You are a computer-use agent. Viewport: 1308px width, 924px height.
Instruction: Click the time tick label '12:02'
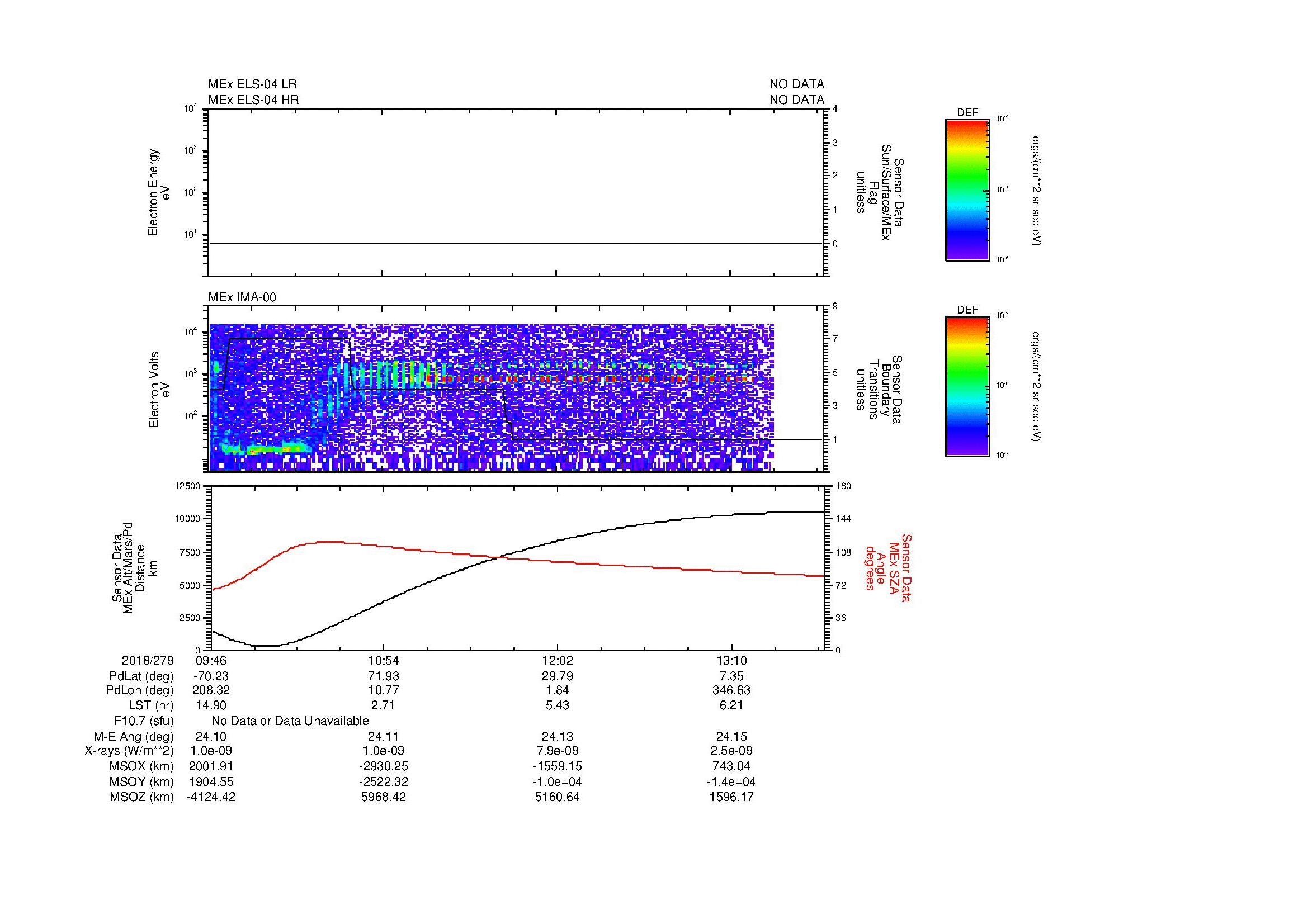point(556,660)
